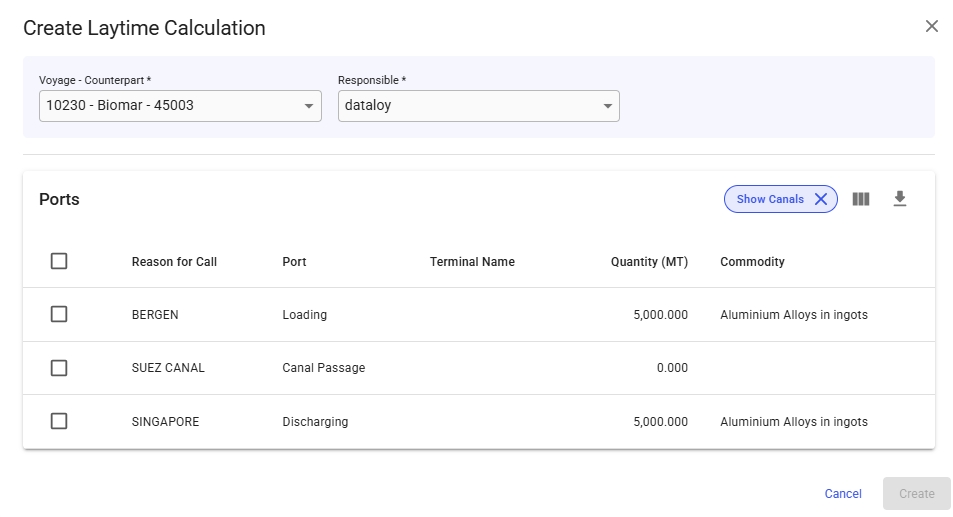Close the Create Laytime Calculation dialog
Image resolution: width=953 pixels, height=517 pixels.
tap(931, 27)
